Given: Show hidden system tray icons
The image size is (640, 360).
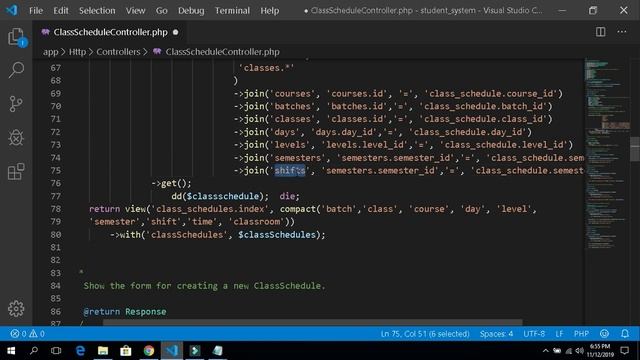Looking at the screenshot, I should point(546,351).
